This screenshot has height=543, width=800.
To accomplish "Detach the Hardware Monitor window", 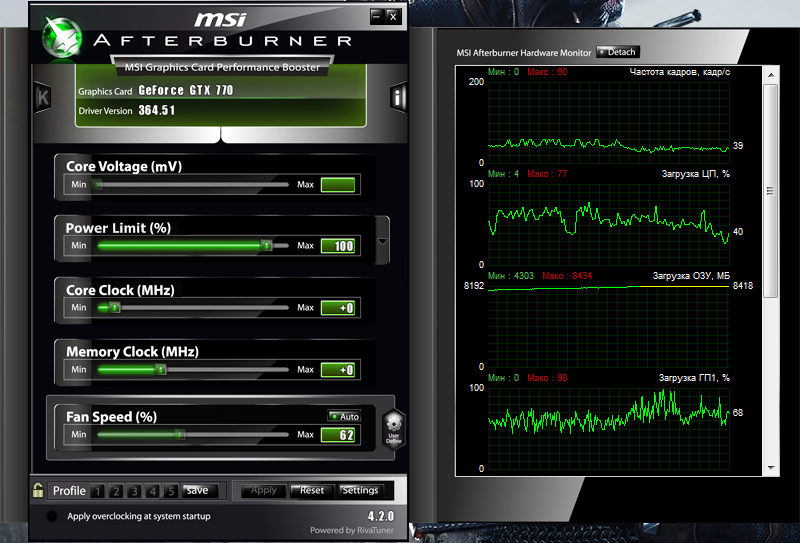I will [617, 52].
